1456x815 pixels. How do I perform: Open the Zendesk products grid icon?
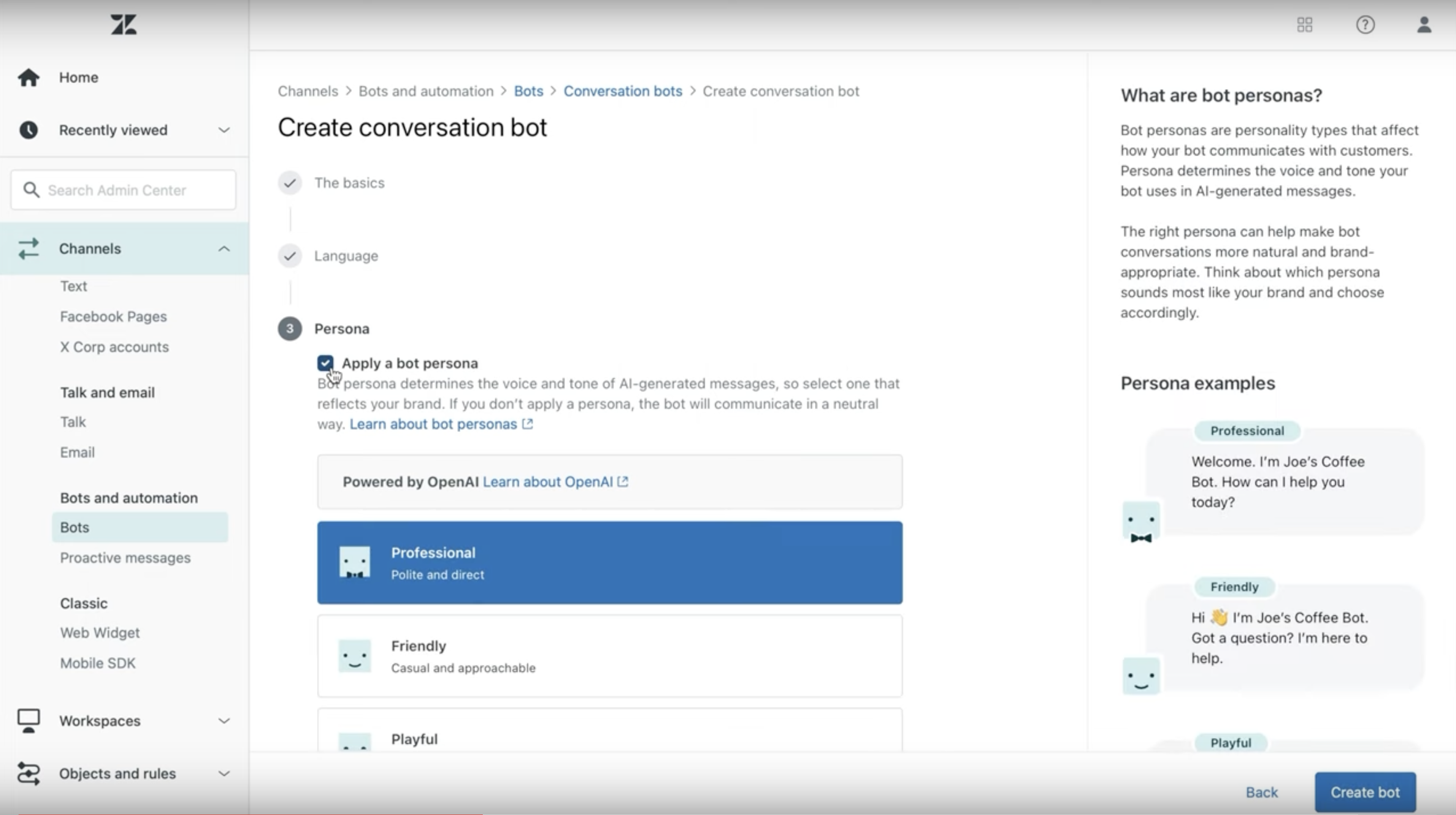pos(1304,25)
